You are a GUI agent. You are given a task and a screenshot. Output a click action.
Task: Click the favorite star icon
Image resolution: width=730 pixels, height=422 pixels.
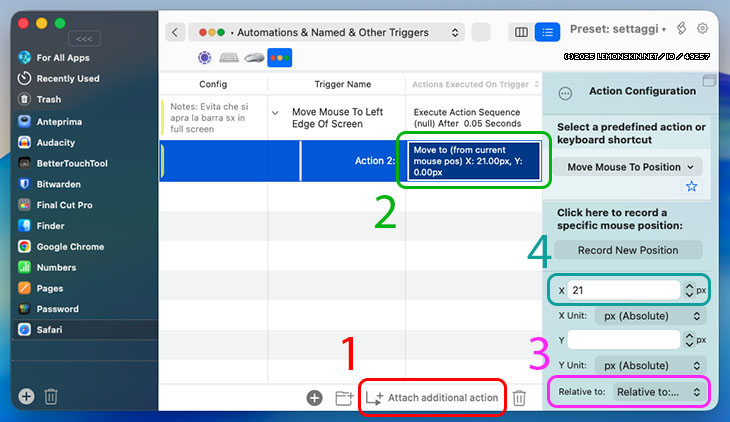pyautogui.click(x=691, y=187)
